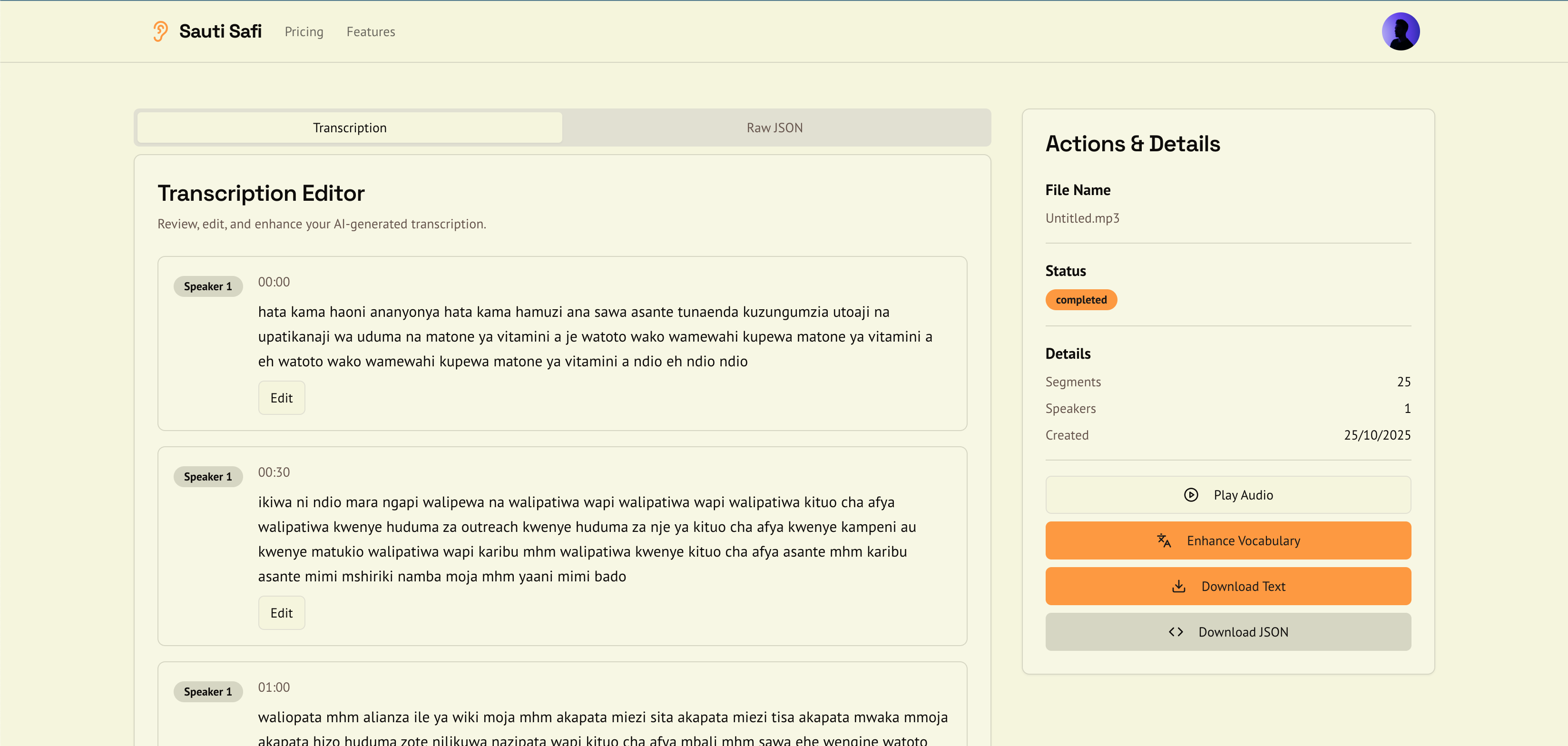Screen dimensions: 1568x746
Task: Open the Pricing page link
Action: 304,32
